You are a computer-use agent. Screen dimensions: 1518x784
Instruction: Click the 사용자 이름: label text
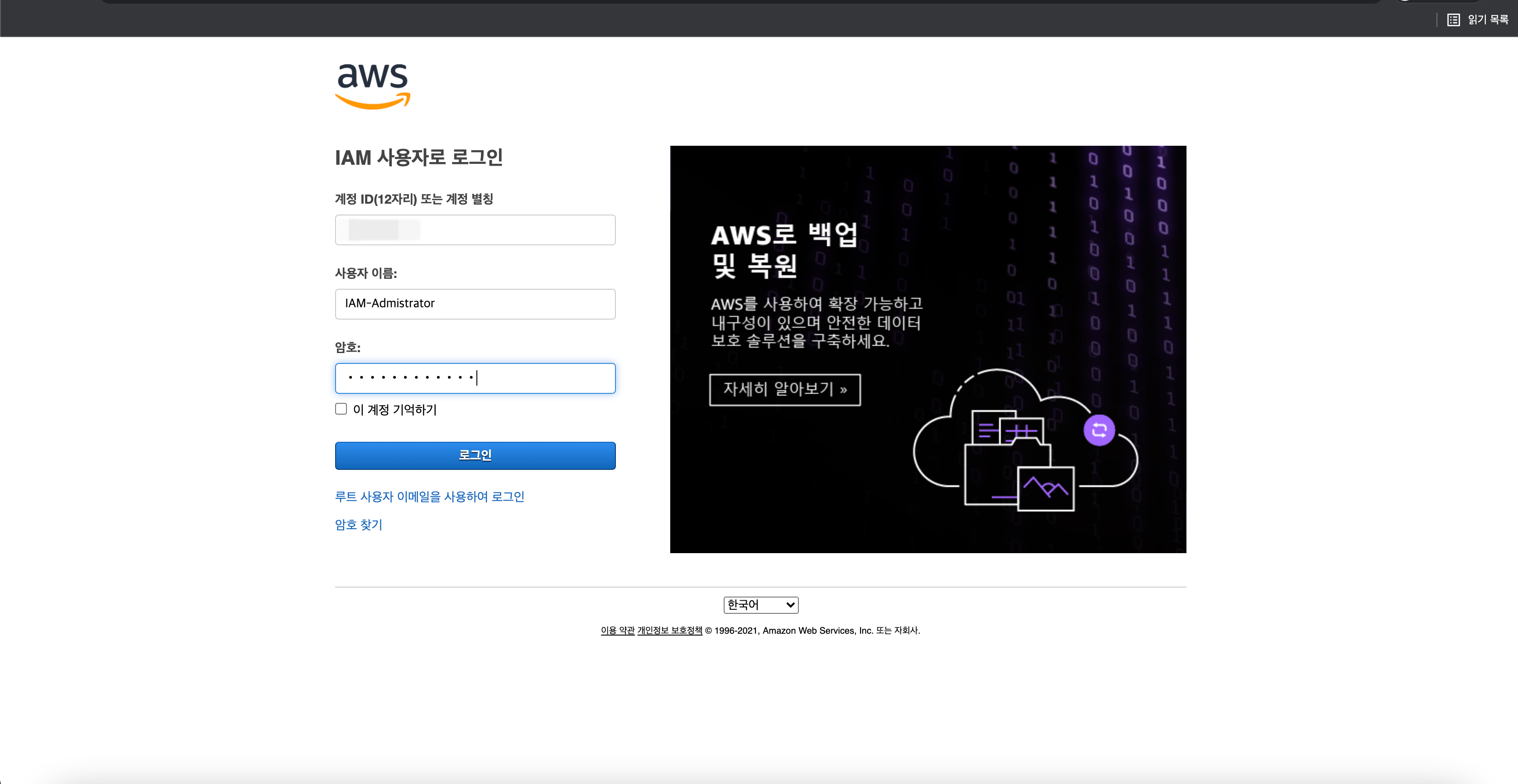point(366,273)
